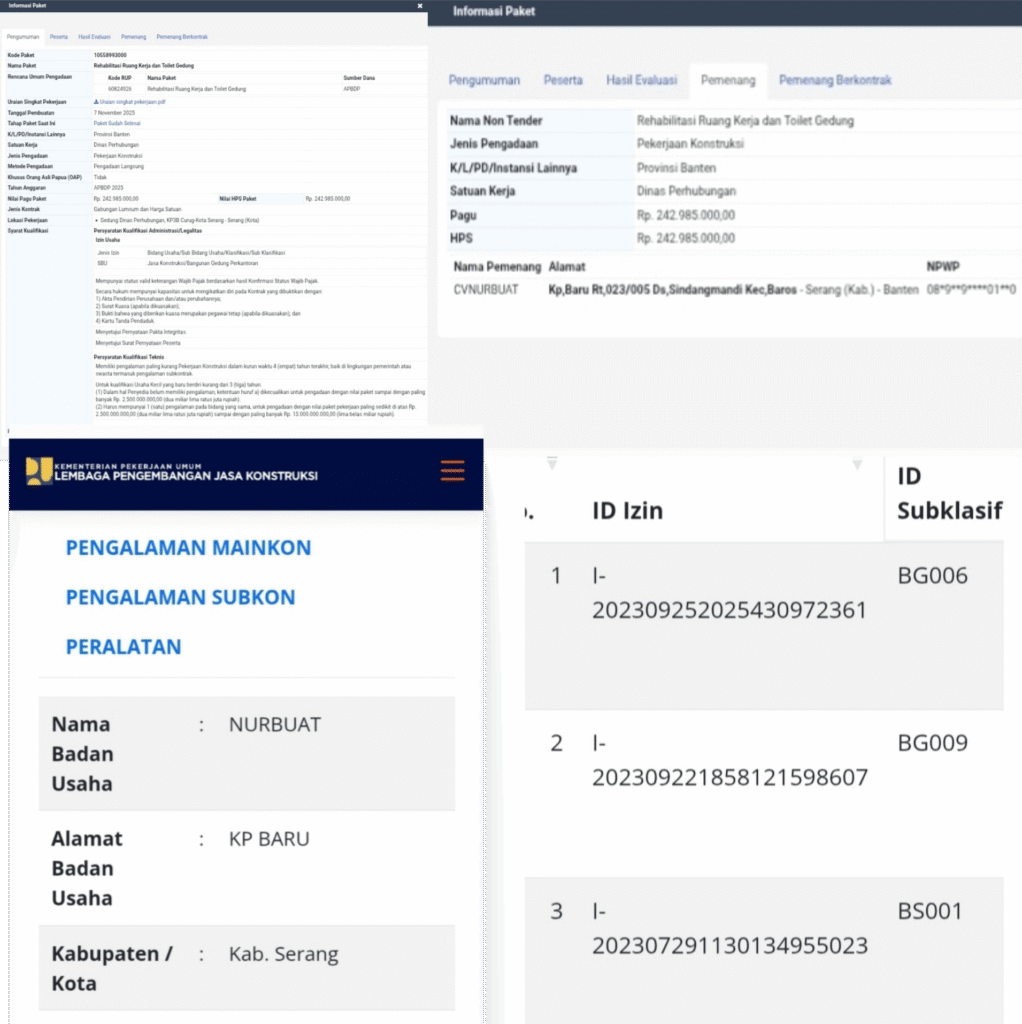Viewport: 1022px width, 1024px height.
Task: Click the download icon beside Uraian singkat pekerjaan.pdf
Action: point(96,102)
